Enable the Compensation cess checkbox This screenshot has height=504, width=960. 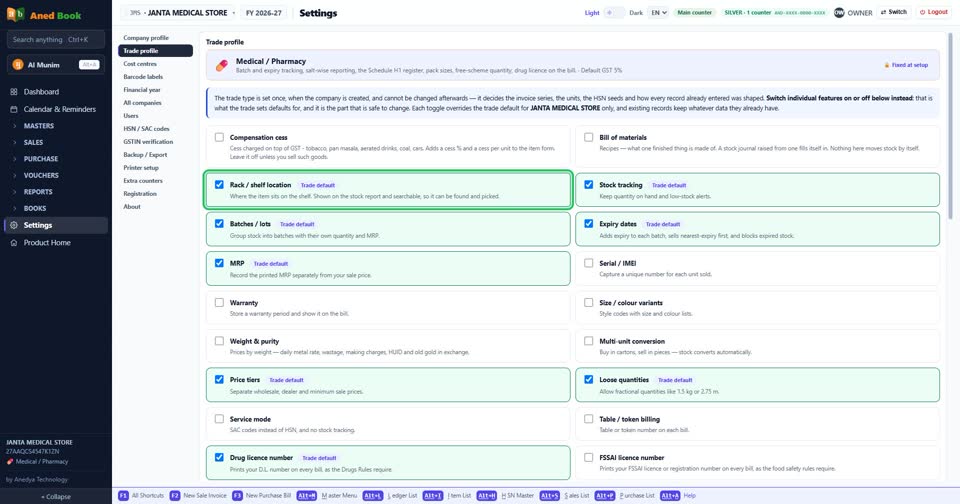[219, 137]
